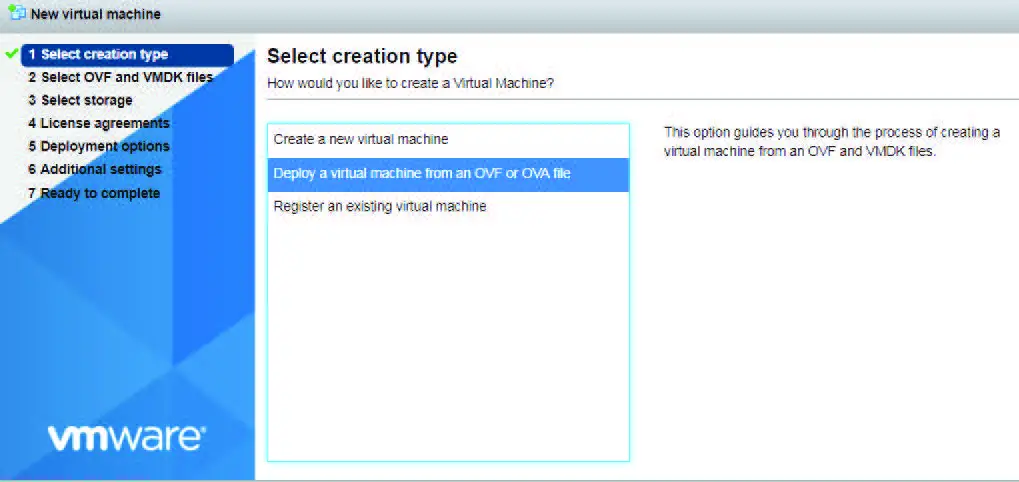
Task: Jump to step 3 Select storage
Action: tap(80, 100)
